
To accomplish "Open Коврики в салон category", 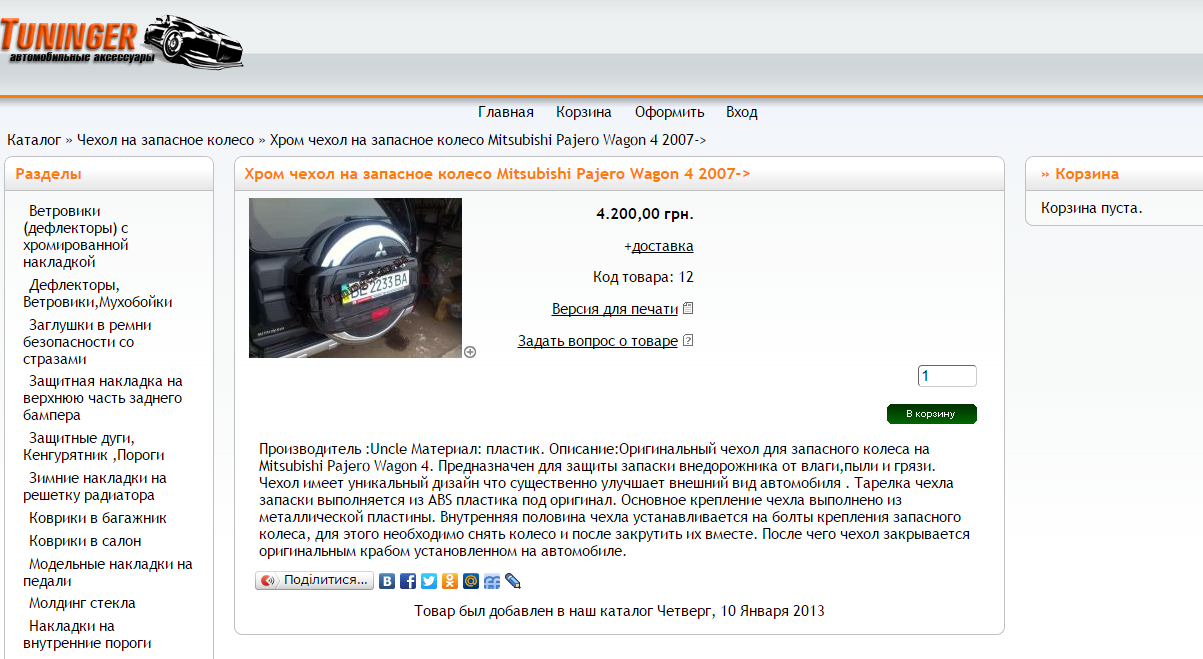I will coord(85,541).
